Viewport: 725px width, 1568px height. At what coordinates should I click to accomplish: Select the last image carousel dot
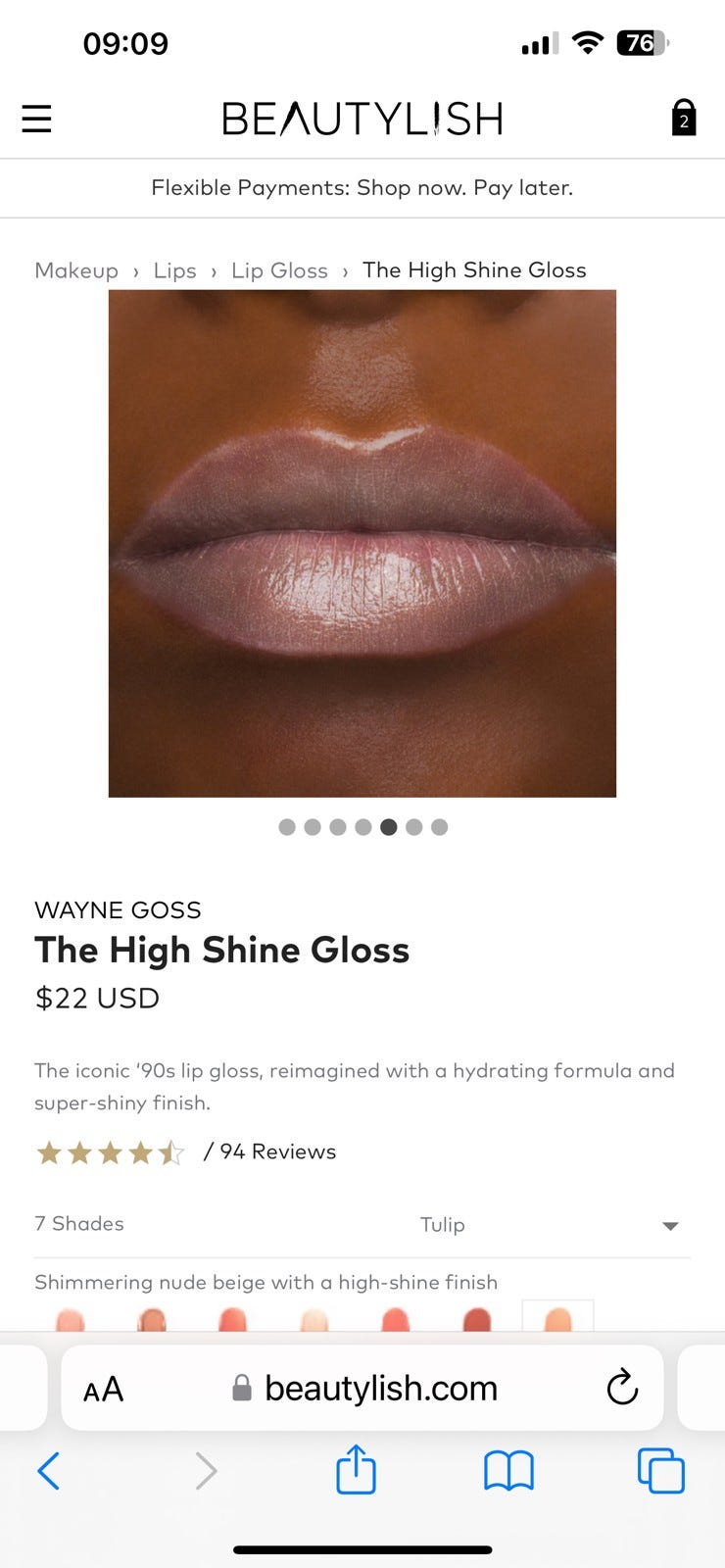coord(439,827)
